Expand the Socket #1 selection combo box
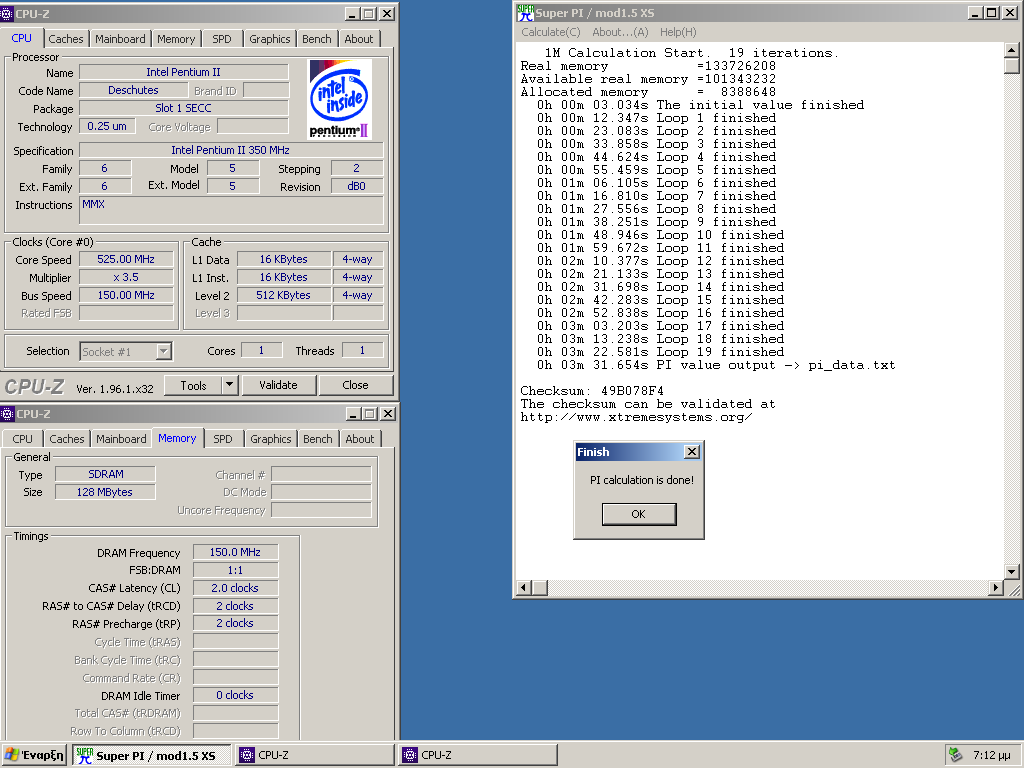Image resolution: width=1024 pixels, height=768 pixels. click(163, 351)
